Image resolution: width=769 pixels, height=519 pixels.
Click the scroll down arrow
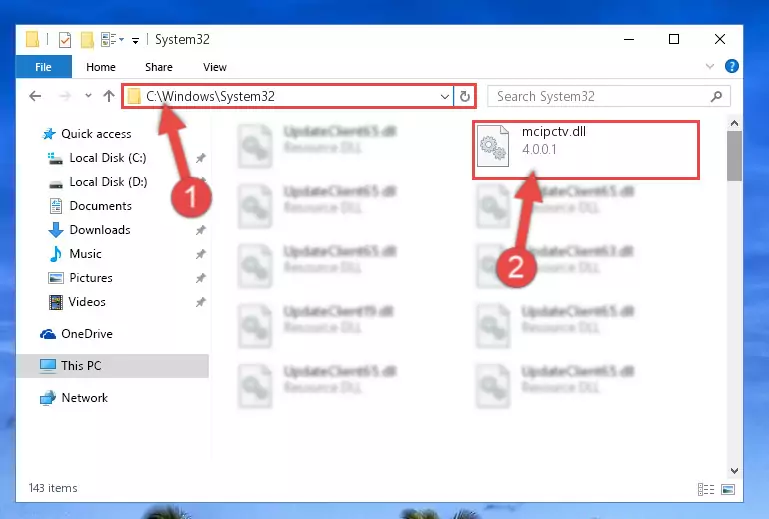734,471
